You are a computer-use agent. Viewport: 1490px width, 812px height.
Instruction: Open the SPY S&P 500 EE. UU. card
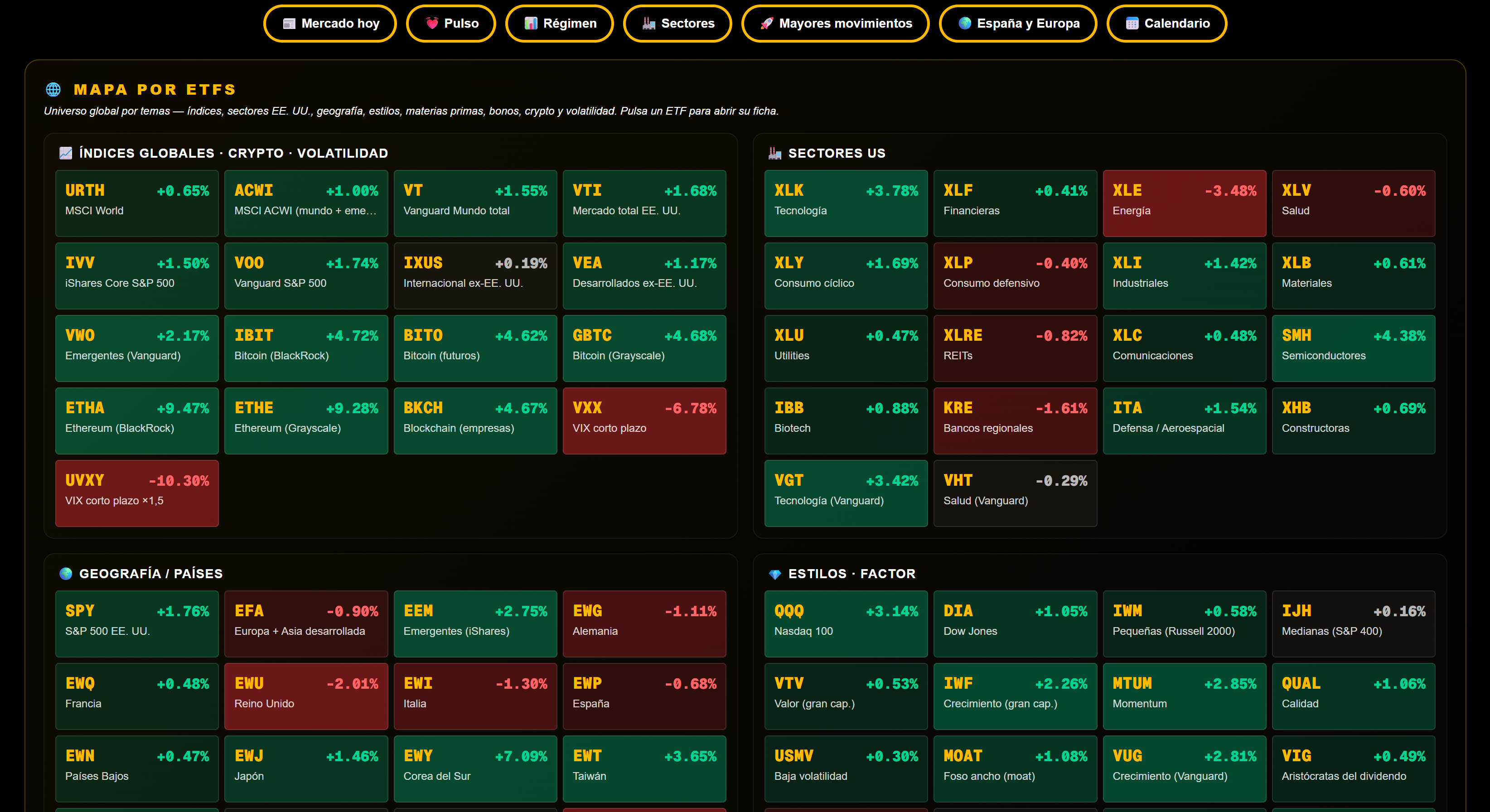(137, 624)
